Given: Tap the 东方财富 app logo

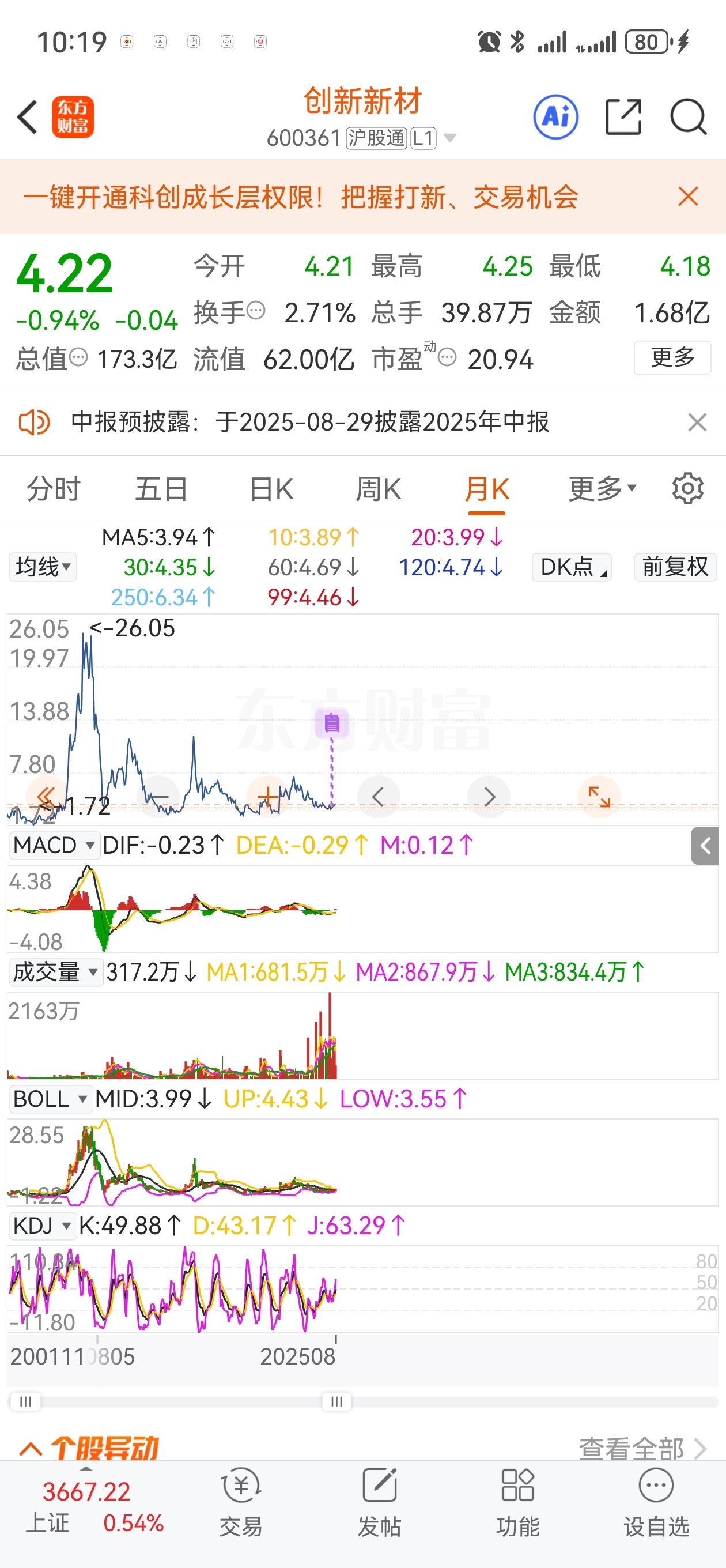Looking at the screenshot, I should (73, 117).
